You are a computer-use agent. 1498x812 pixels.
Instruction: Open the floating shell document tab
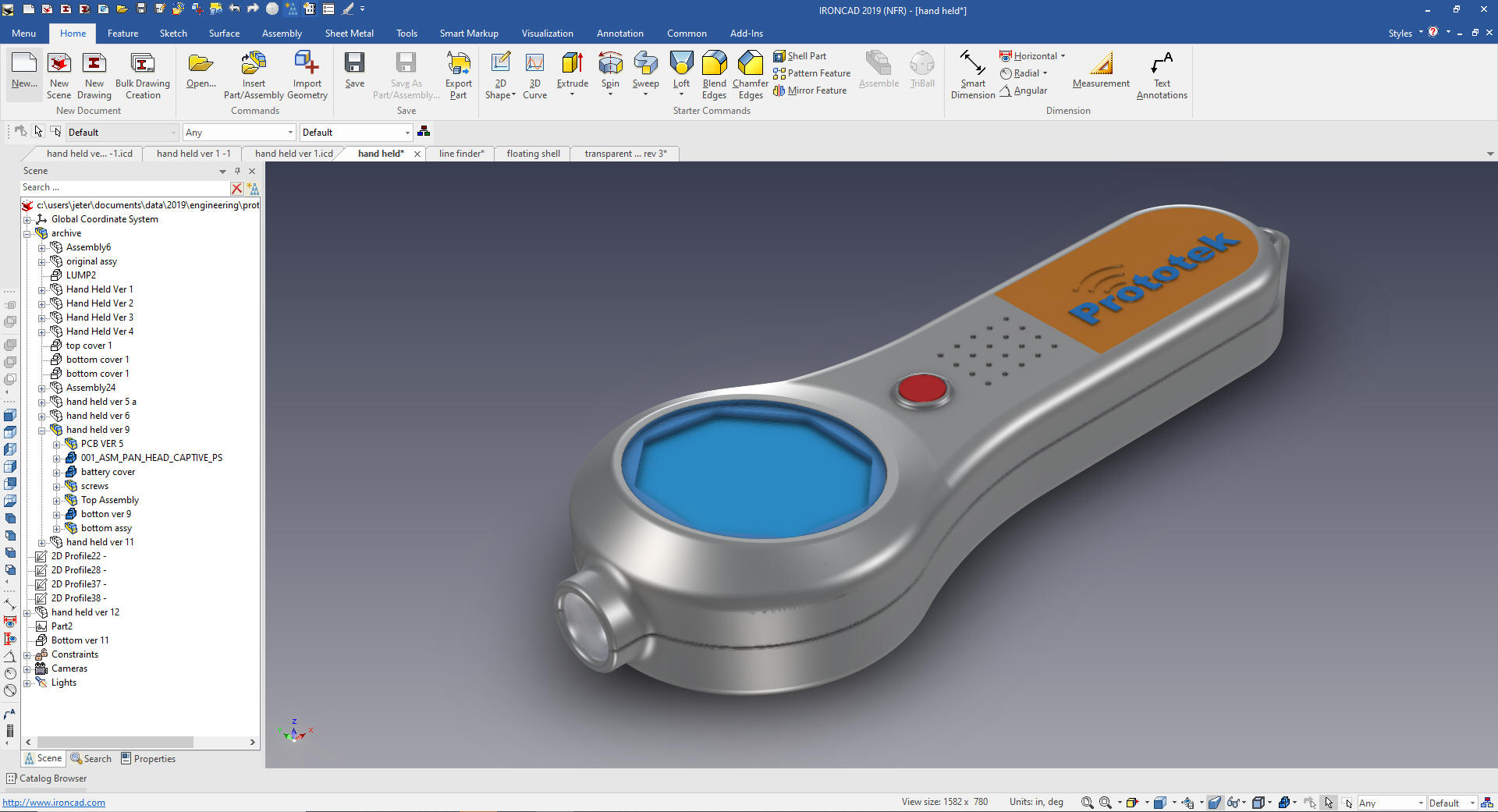[x=533, y=154]
